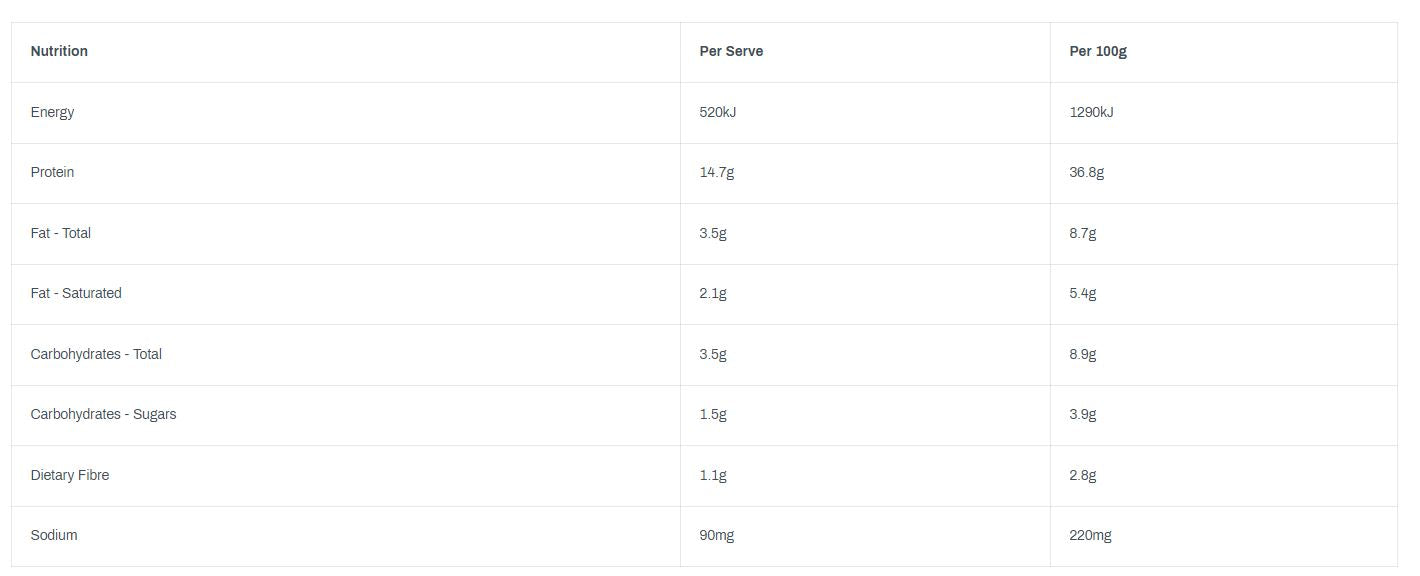Select the Fat - Total row label
The image size is (1420, 576).
pos(60,233)
